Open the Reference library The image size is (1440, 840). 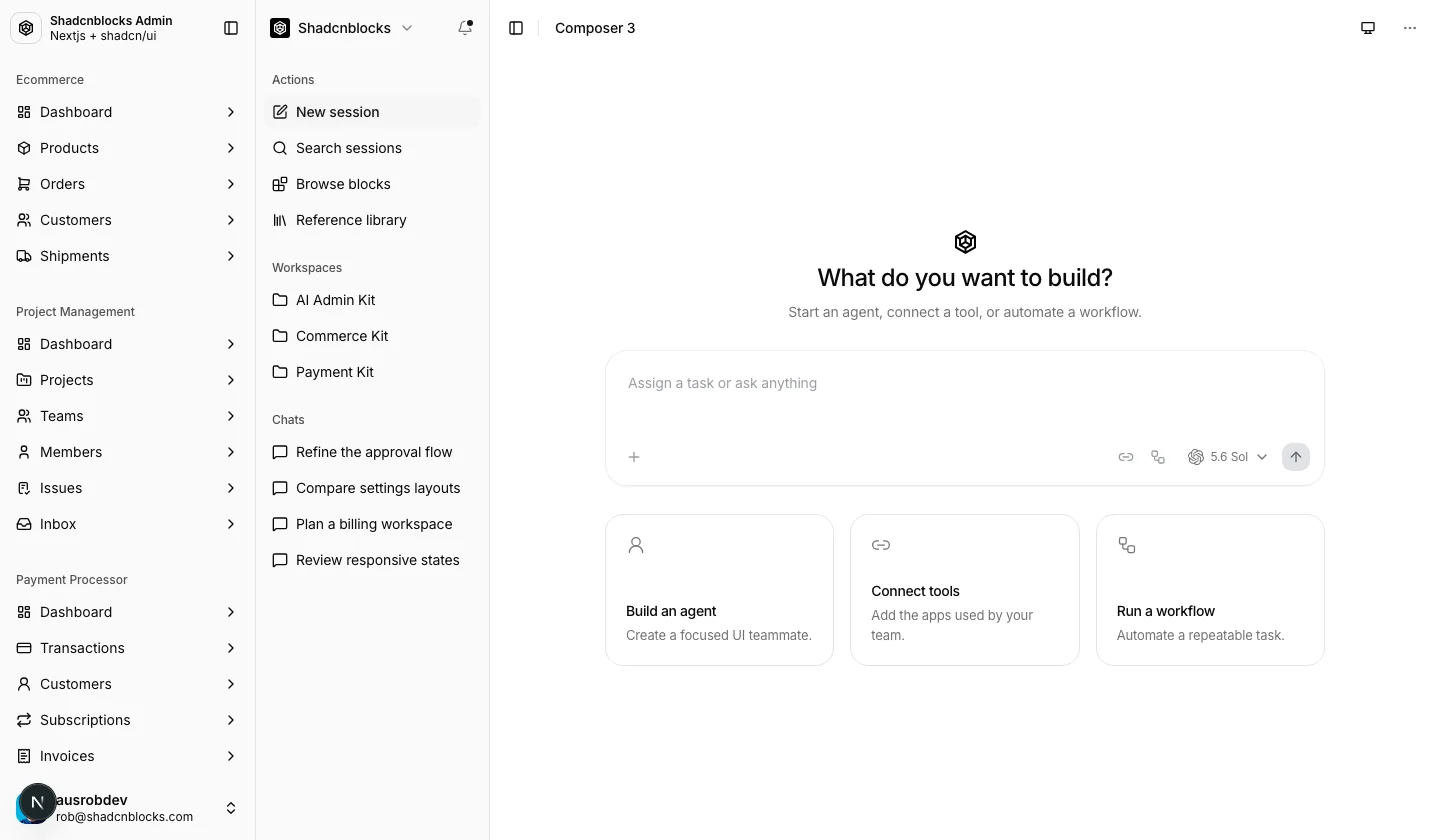(372, 220)
